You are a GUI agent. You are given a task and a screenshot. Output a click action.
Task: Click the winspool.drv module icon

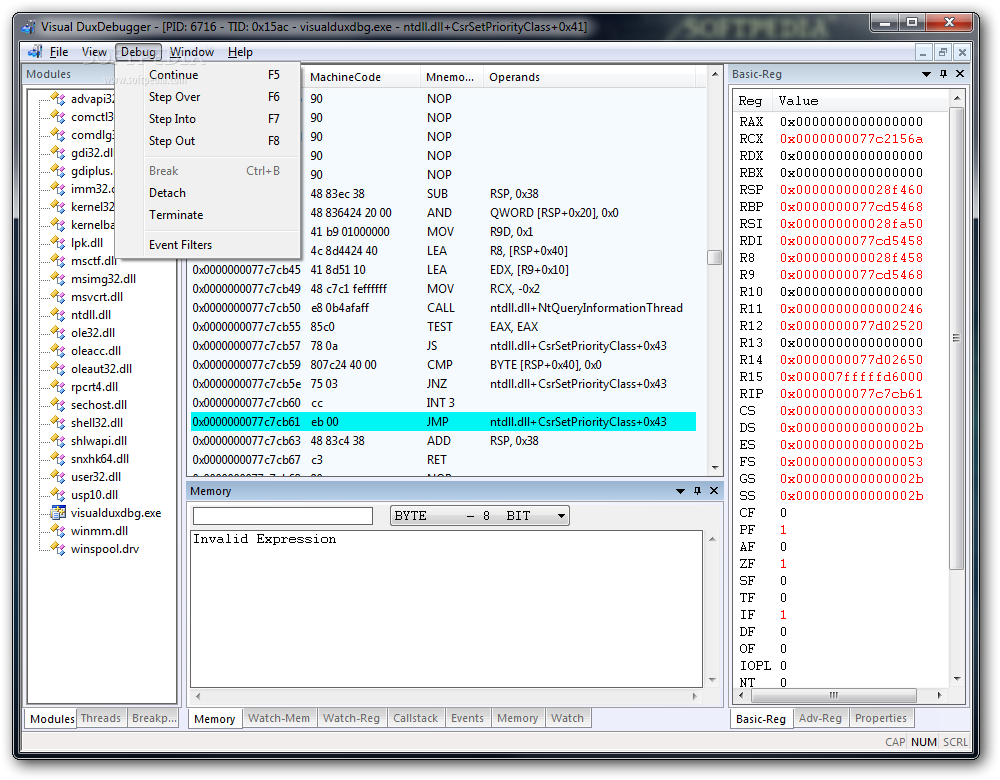pyautogui.click(x=58, y=548)
